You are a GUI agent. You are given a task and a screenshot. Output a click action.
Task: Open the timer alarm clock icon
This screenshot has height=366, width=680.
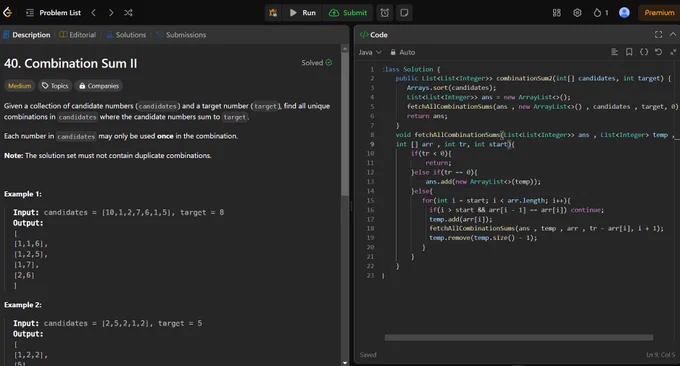(x=385, y=13)
